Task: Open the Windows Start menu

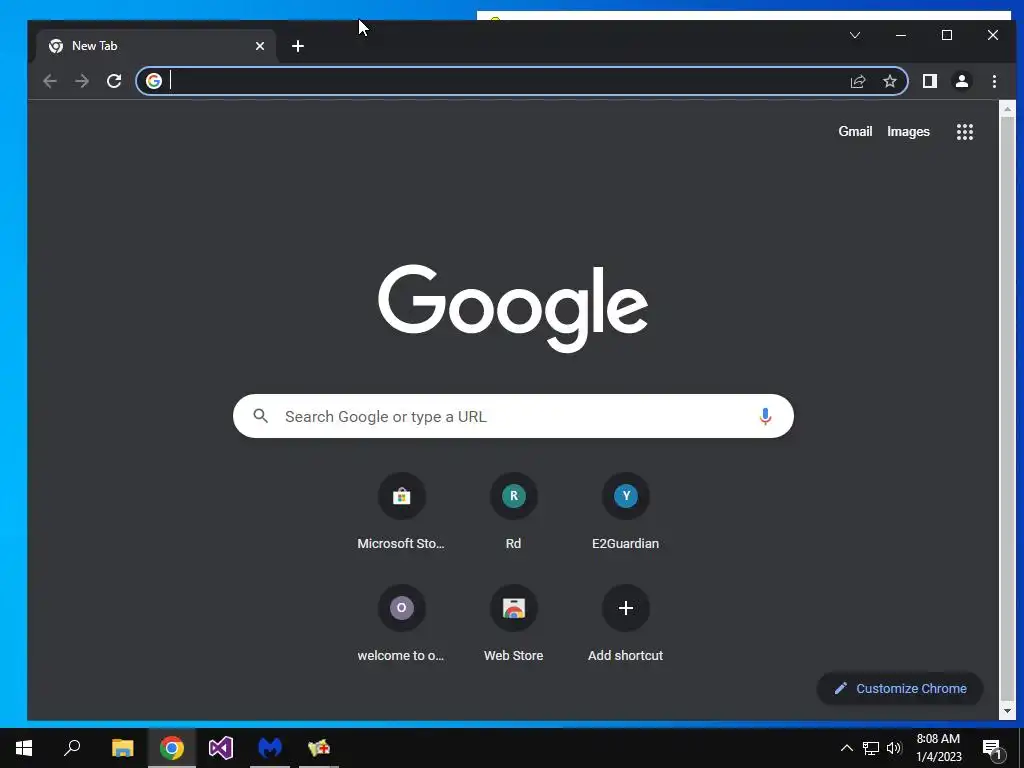Action: [x=24, y=748]
